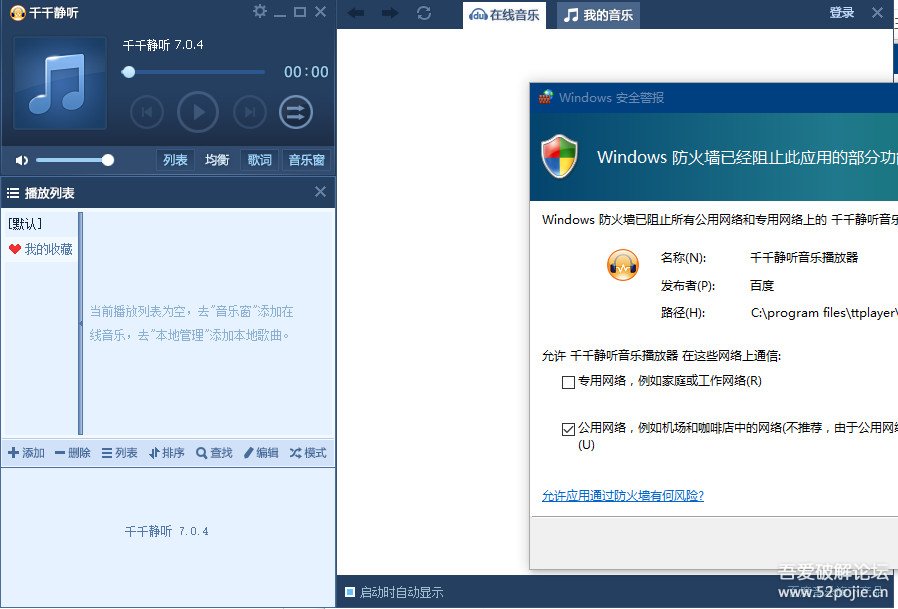Close the 千千静听 player window

tap(321, 11)
